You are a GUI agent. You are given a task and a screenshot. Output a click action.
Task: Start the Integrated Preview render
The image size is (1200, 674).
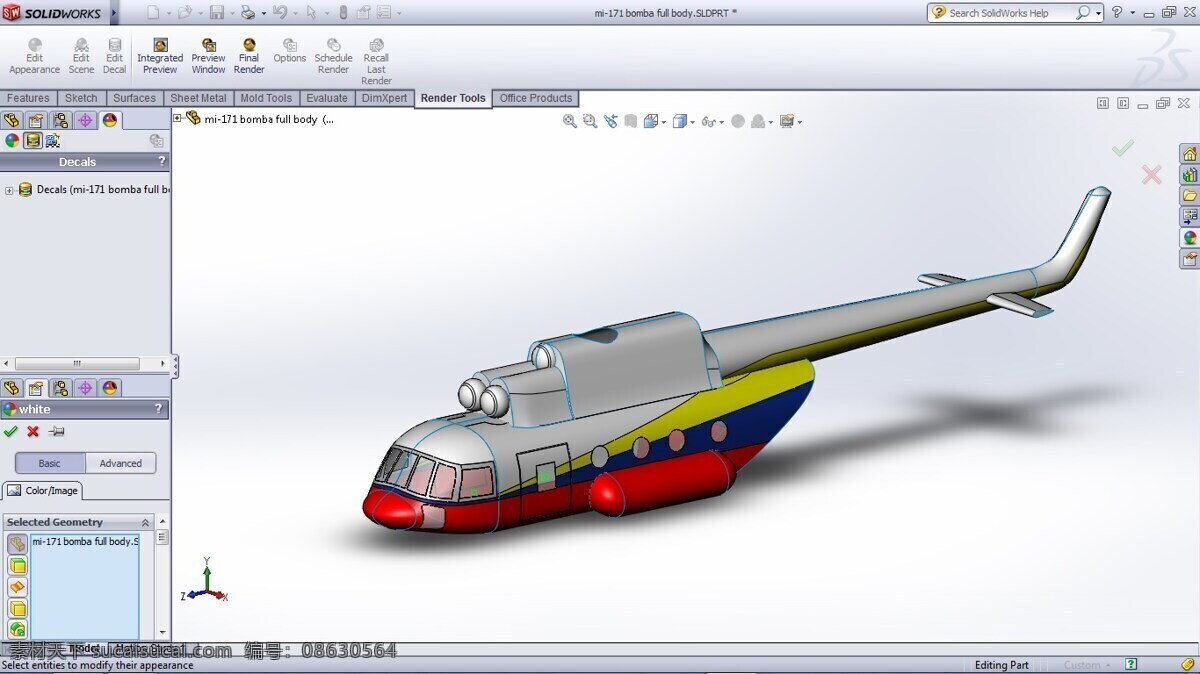click(x=160, y=56)
